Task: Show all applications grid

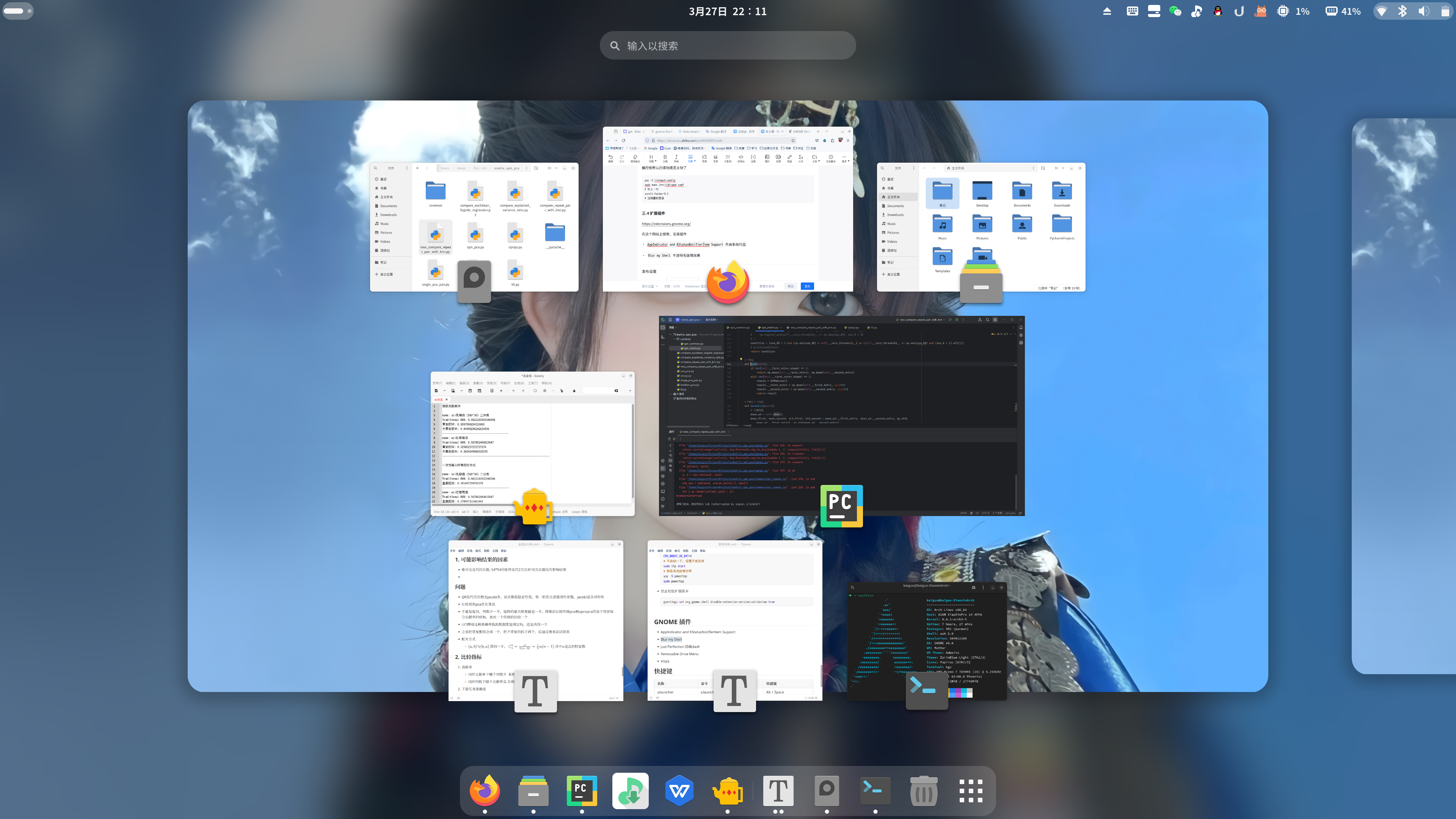Action: tap(971, 791)
